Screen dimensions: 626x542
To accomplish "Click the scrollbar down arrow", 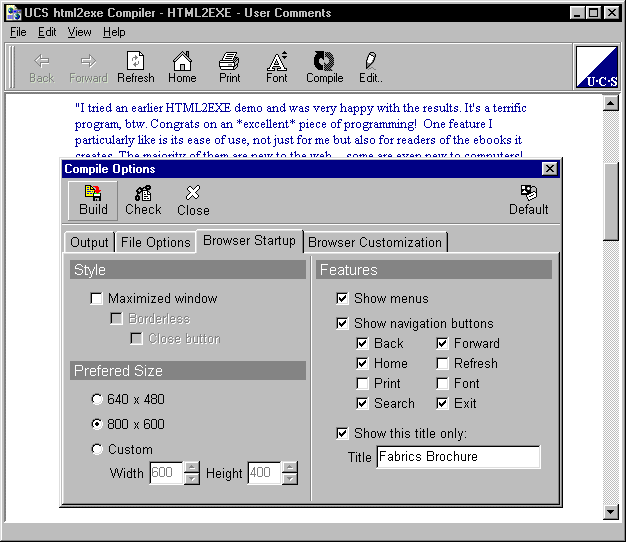I will 611,512.
